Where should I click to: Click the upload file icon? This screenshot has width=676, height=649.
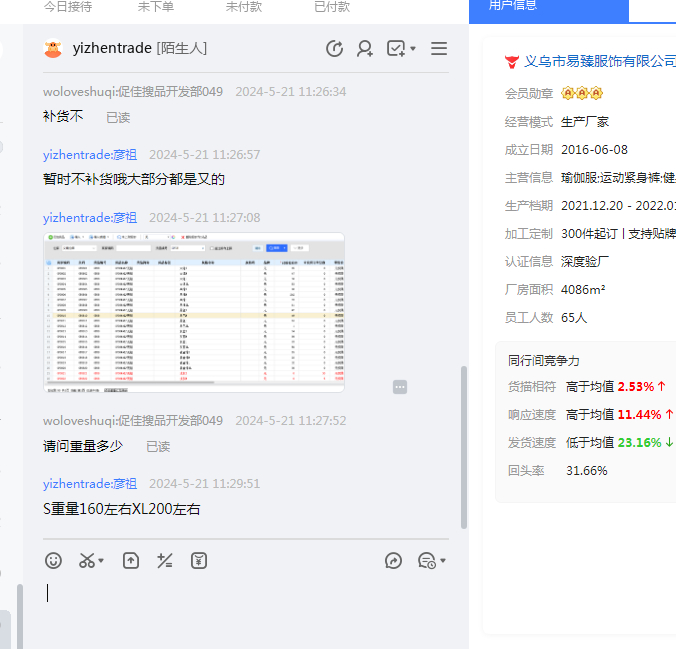click(131, 561)
